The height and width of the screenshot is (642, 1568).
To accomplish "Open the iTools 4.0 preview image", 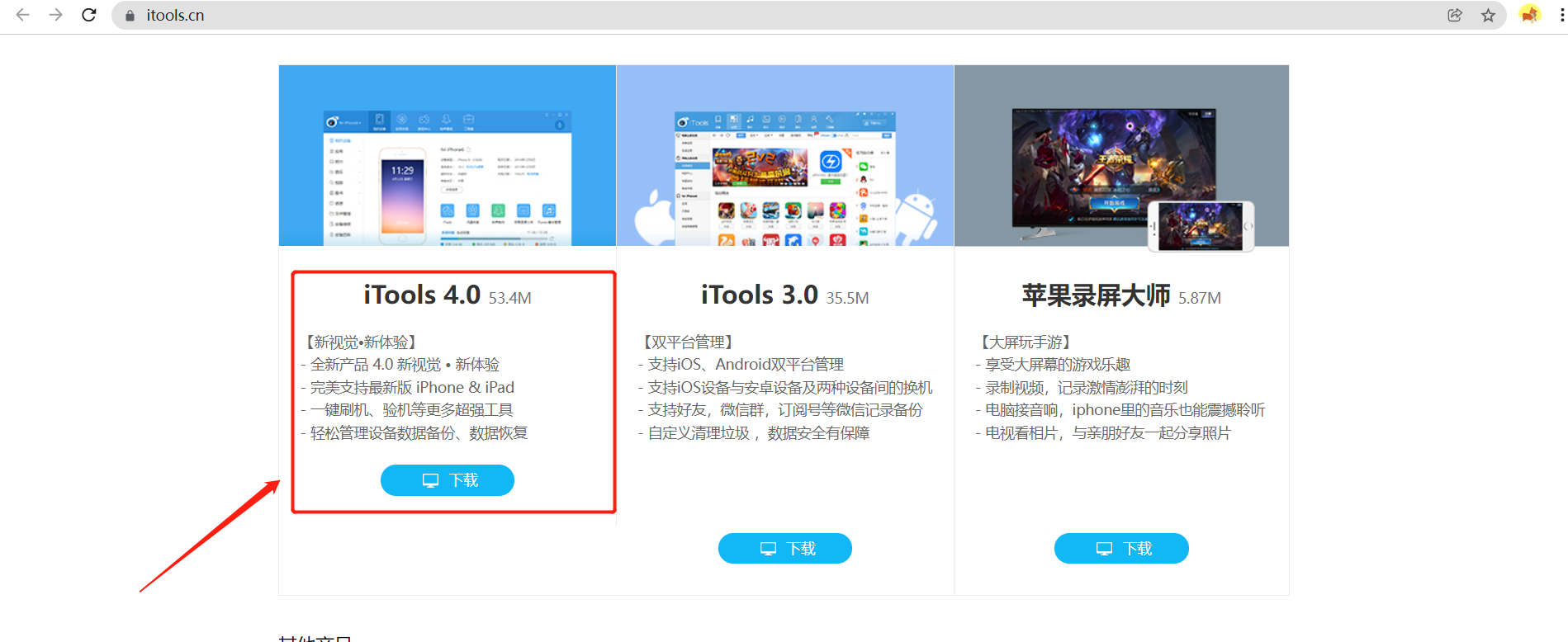I will coord(448,155).
